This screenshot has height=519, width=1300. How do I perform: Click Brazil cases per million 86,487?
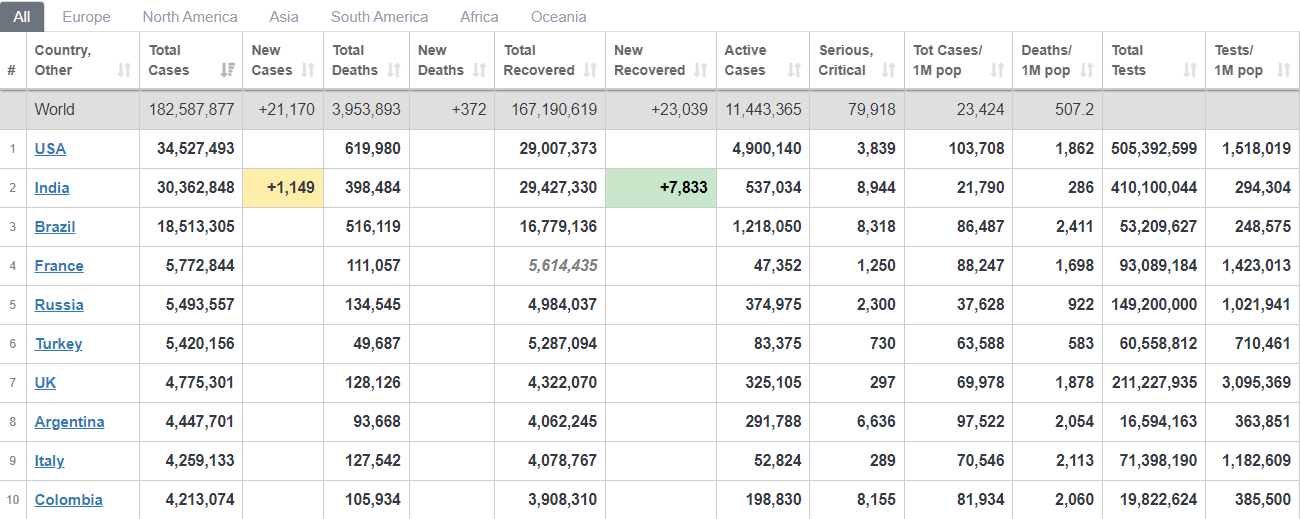(x=980, y=227)
